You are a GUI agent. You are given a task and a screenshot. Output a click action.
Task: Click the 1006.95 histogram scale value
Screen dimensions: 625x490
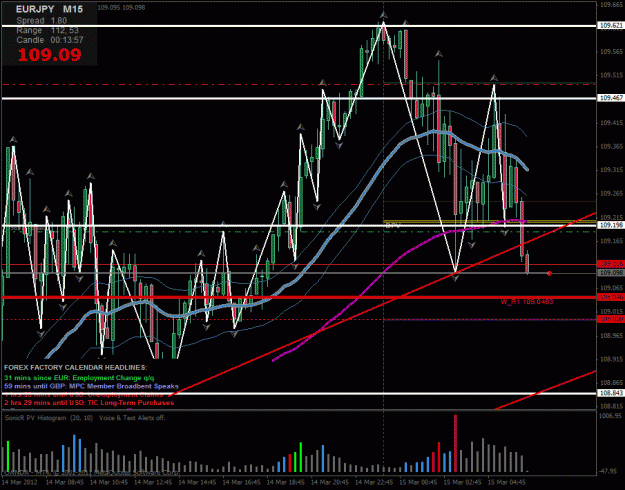point(610,415)
